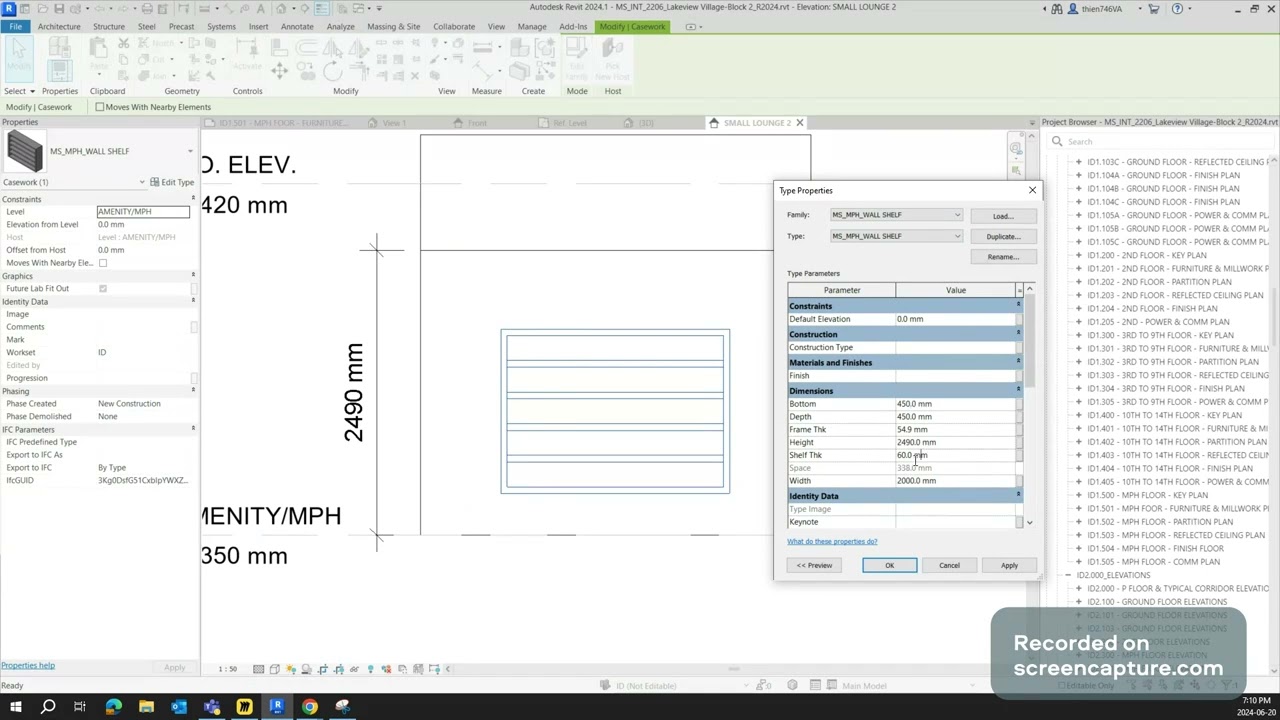This screenshot has width=1280, height=720.
Task: Collapse the Dimensions group in Type Parameters
Action: click(x=1018, y=390)
